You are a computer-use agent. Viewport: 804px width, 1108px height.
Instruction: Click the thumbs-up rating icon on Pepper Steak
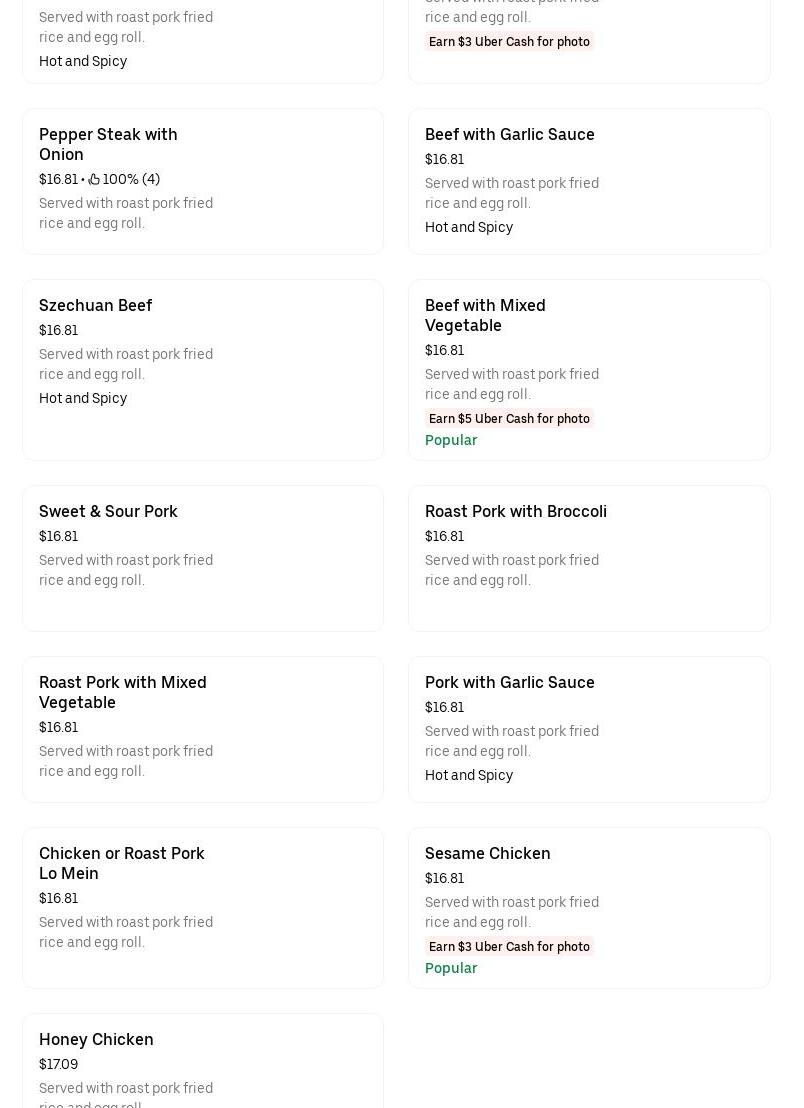pyautogui.click(x=94, y=180)
